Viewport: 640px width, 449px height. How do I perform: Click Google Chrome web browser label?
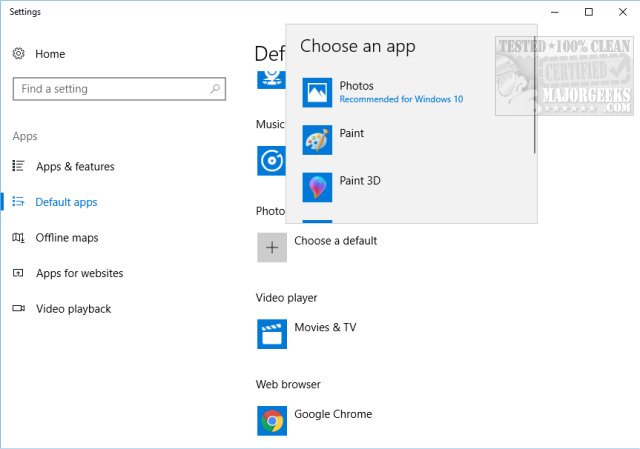[x=333, y=414]
